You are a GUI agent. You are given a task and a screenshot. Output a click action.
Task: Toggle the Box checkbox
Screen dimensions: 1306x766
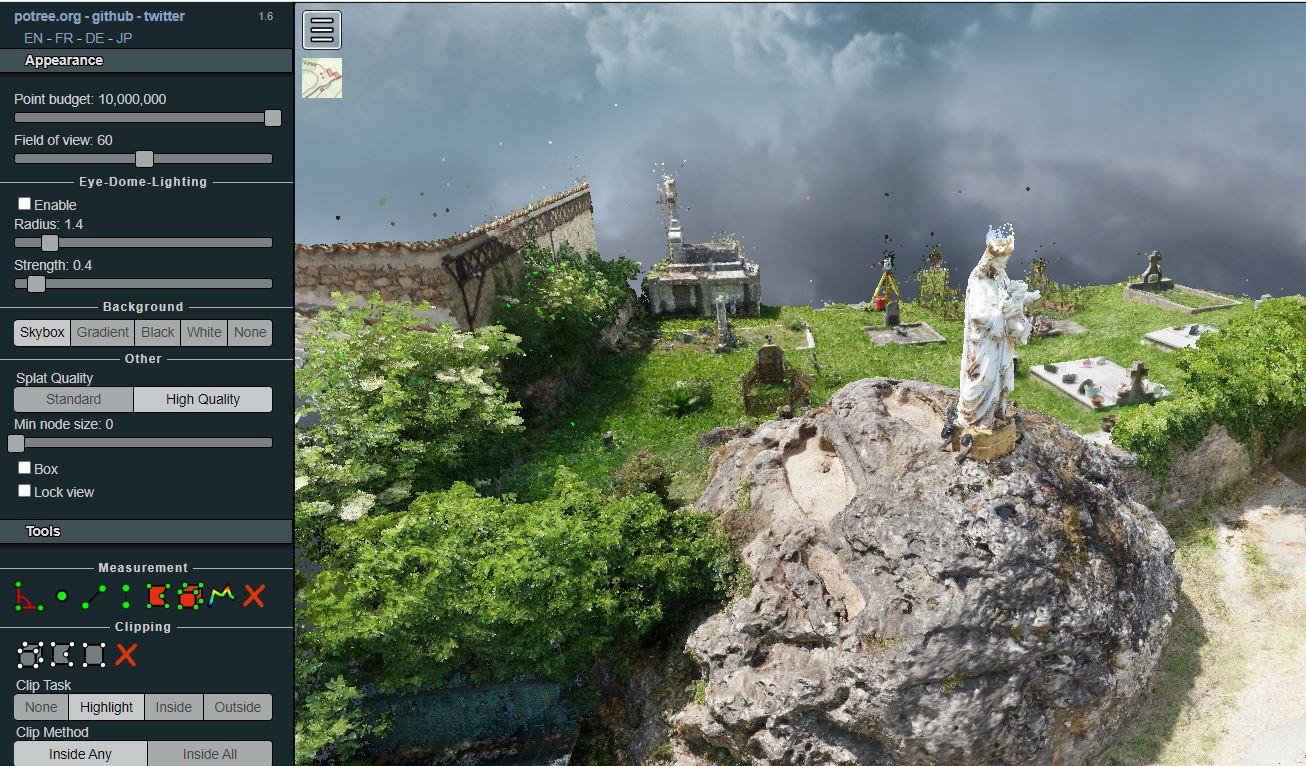(25, 468)
